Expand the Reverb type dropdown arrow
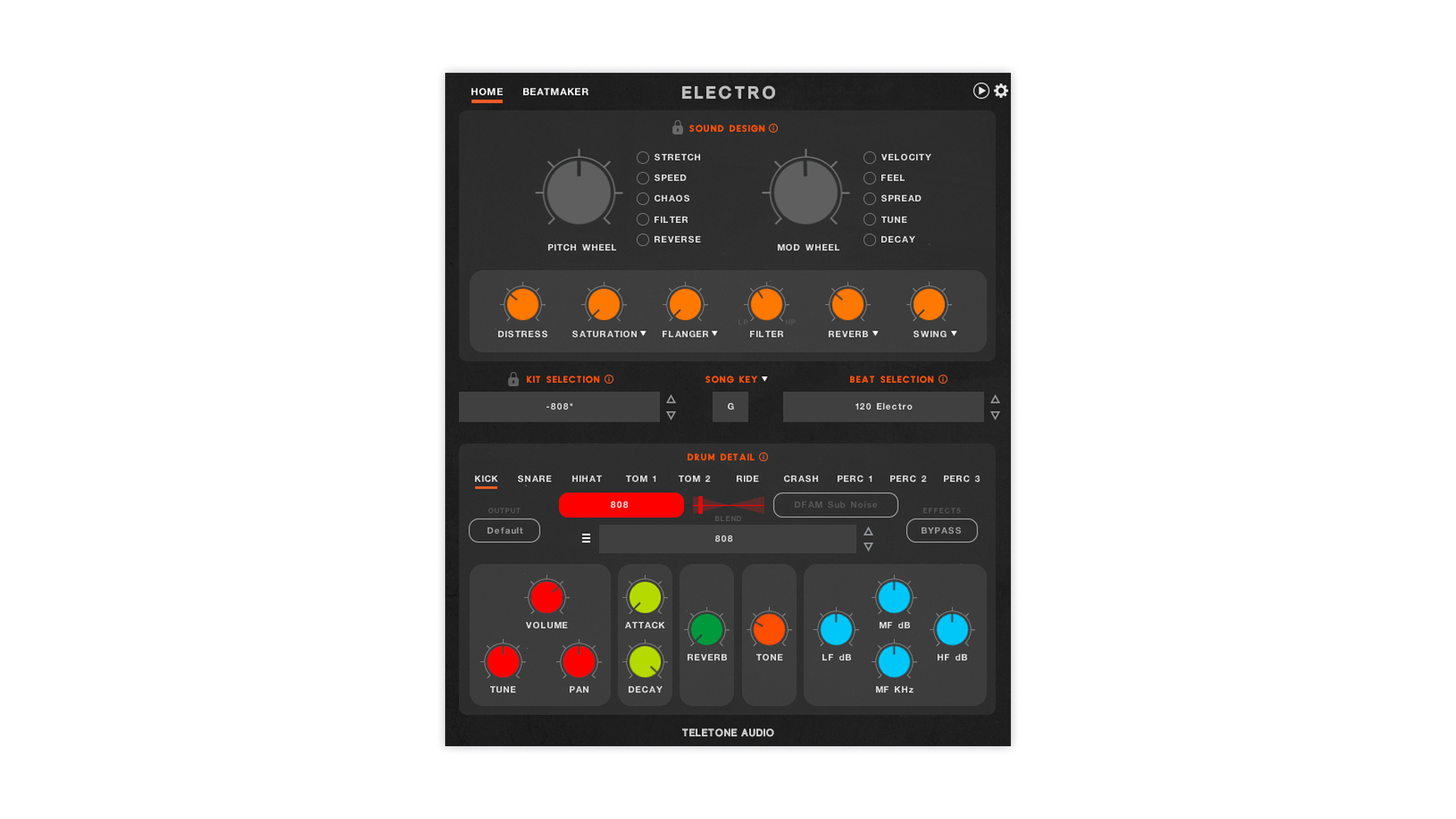The image size is (1456, 819). [x=875, y=334]
